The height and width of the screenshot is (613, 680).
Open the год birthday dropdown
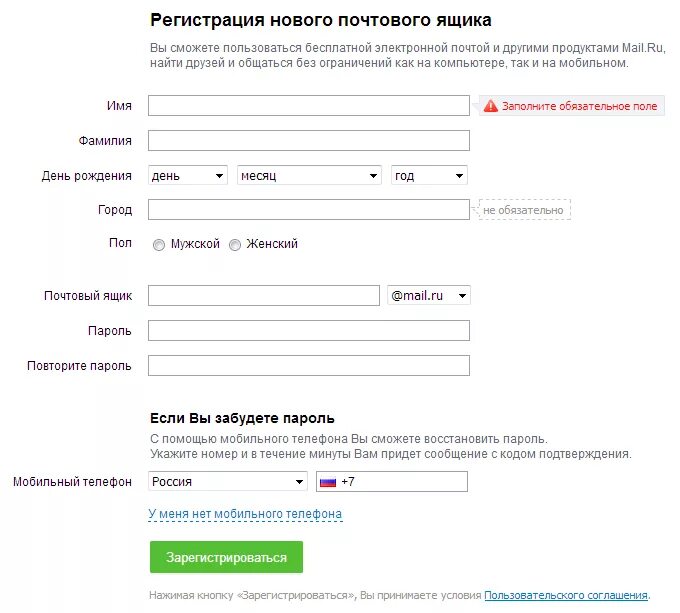point(429,176)
